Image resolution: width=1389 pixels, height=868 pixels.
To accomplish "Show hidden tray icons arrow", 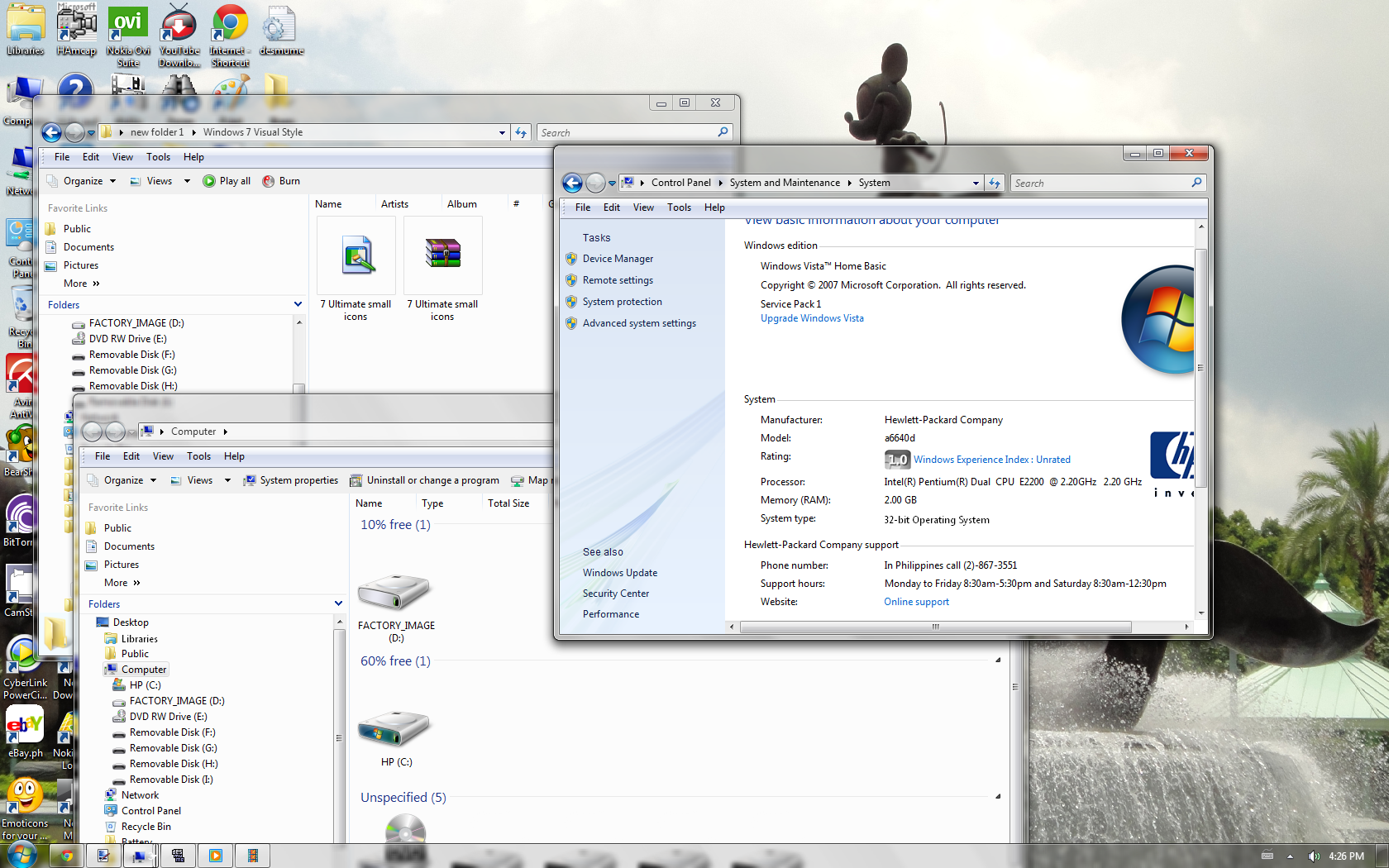I will [x=1290, y=856].
